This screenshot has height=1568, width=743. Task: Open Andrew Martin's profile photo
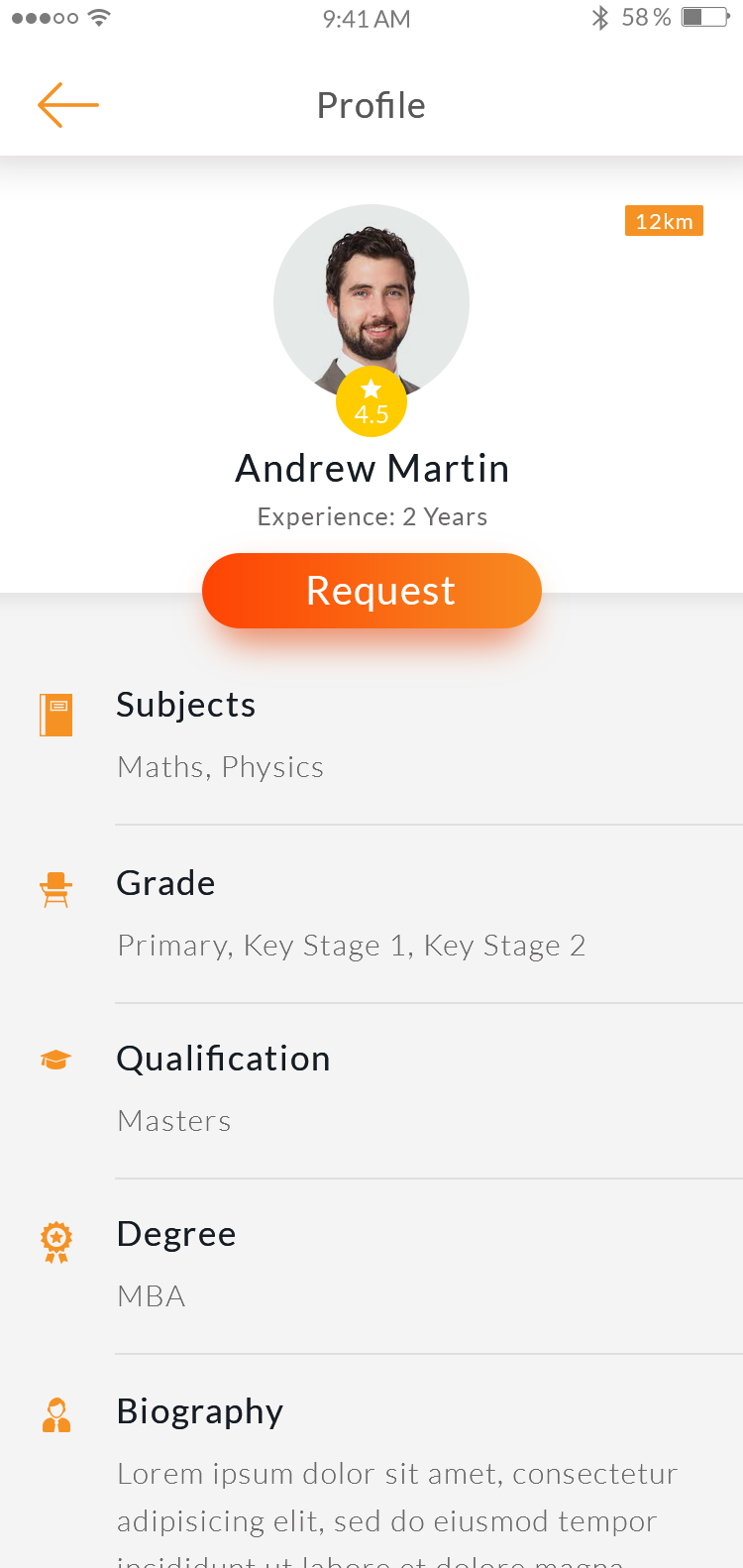pyautogui.click(x=371, y=292)
